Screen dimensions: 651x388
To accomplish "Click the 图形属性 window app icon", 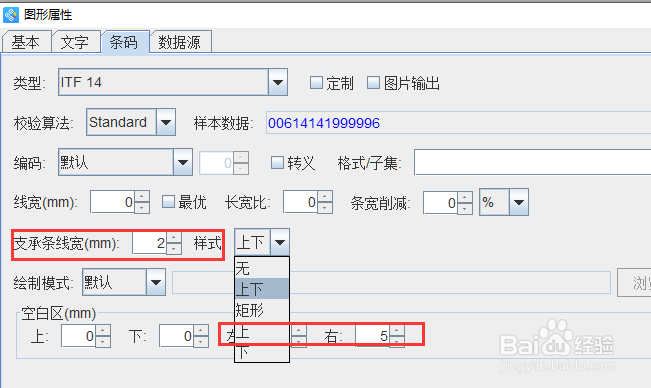I will point(11,15).
